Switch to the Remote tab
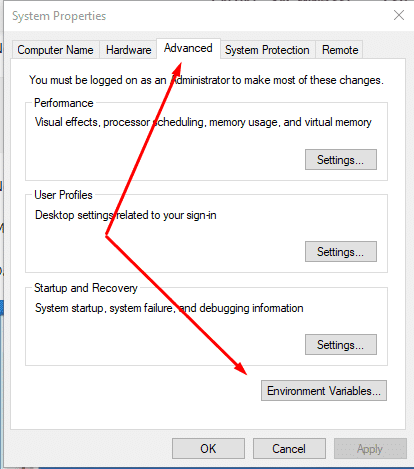Image resolution: width=414 pixels, height=469 pixels. tap(340, 50)
